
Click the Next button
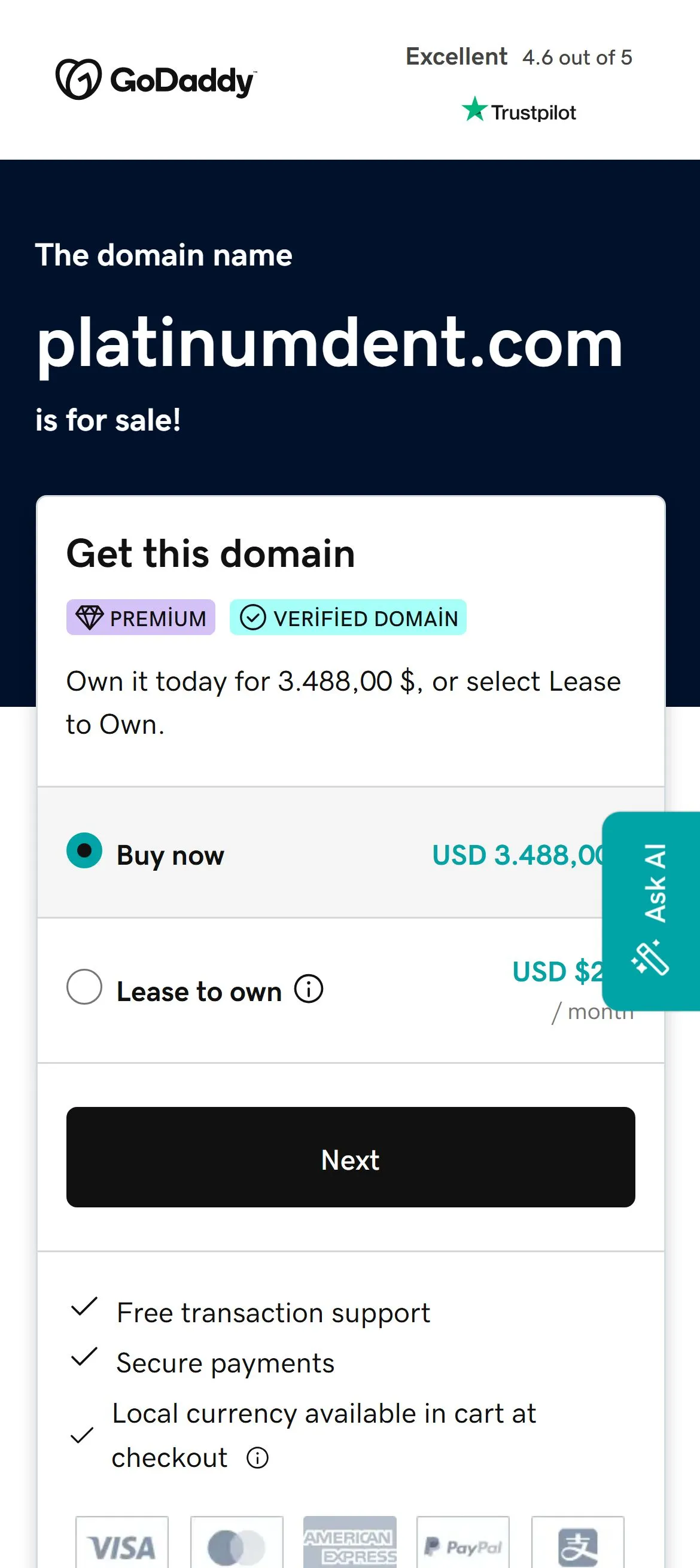point(351,1157)
